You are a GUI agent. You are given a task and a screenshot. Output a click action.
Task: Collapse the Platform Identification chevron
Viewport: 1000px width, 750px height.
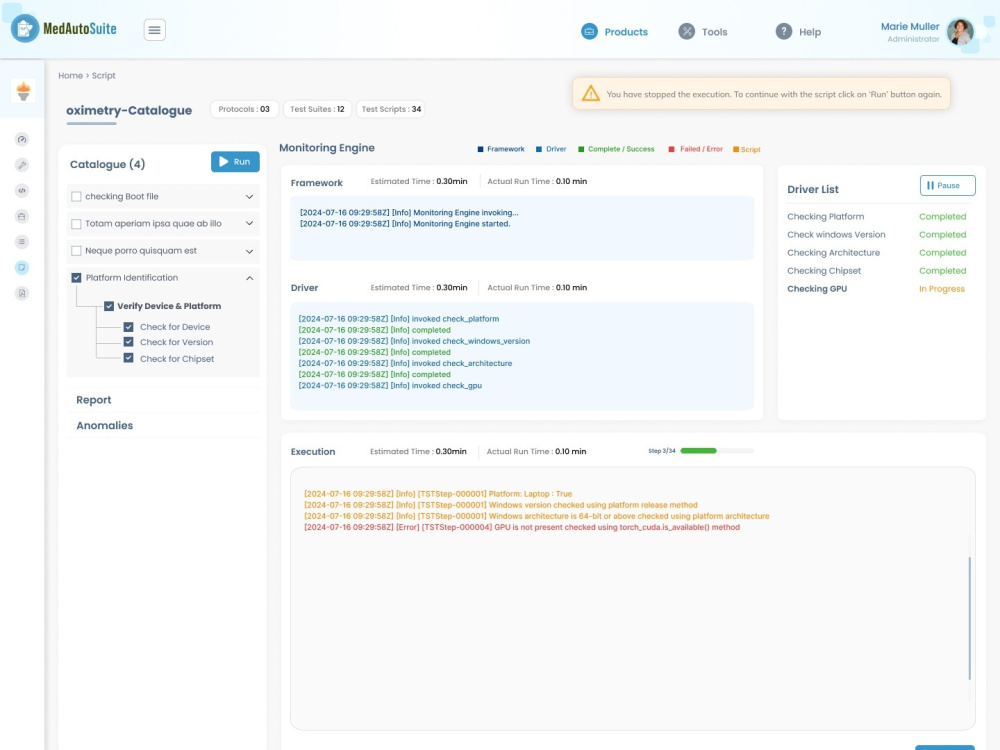(x=249, y=278)
